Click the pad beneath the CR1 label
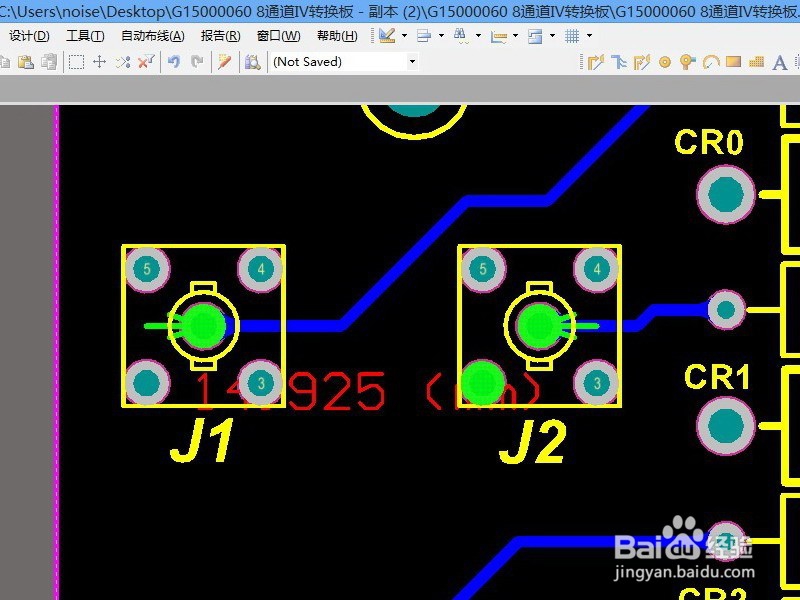Screen dimensions: 800x600 (726, 426)
